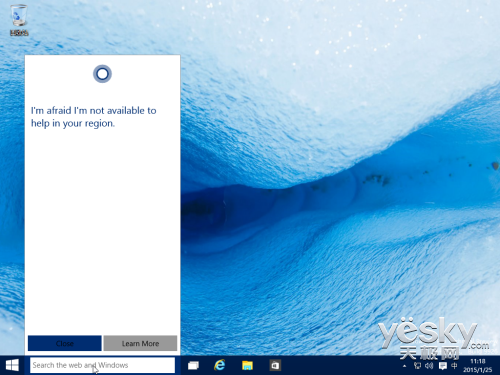Open the network status tray icon
The image size is (500, 375).
417,366
